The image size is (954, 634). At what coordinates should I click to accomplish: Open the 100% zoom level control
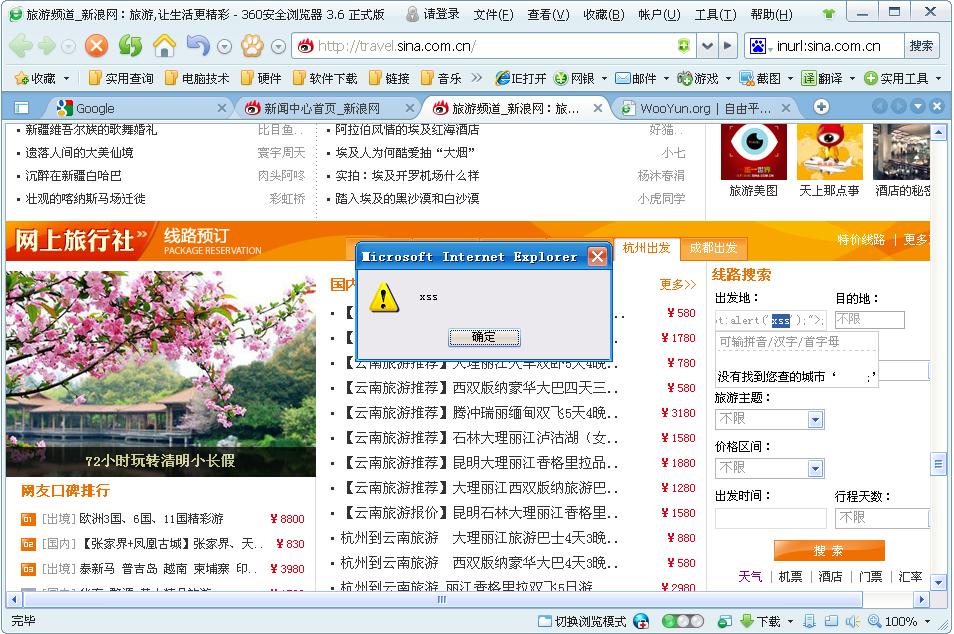click(x=899, y=621)
